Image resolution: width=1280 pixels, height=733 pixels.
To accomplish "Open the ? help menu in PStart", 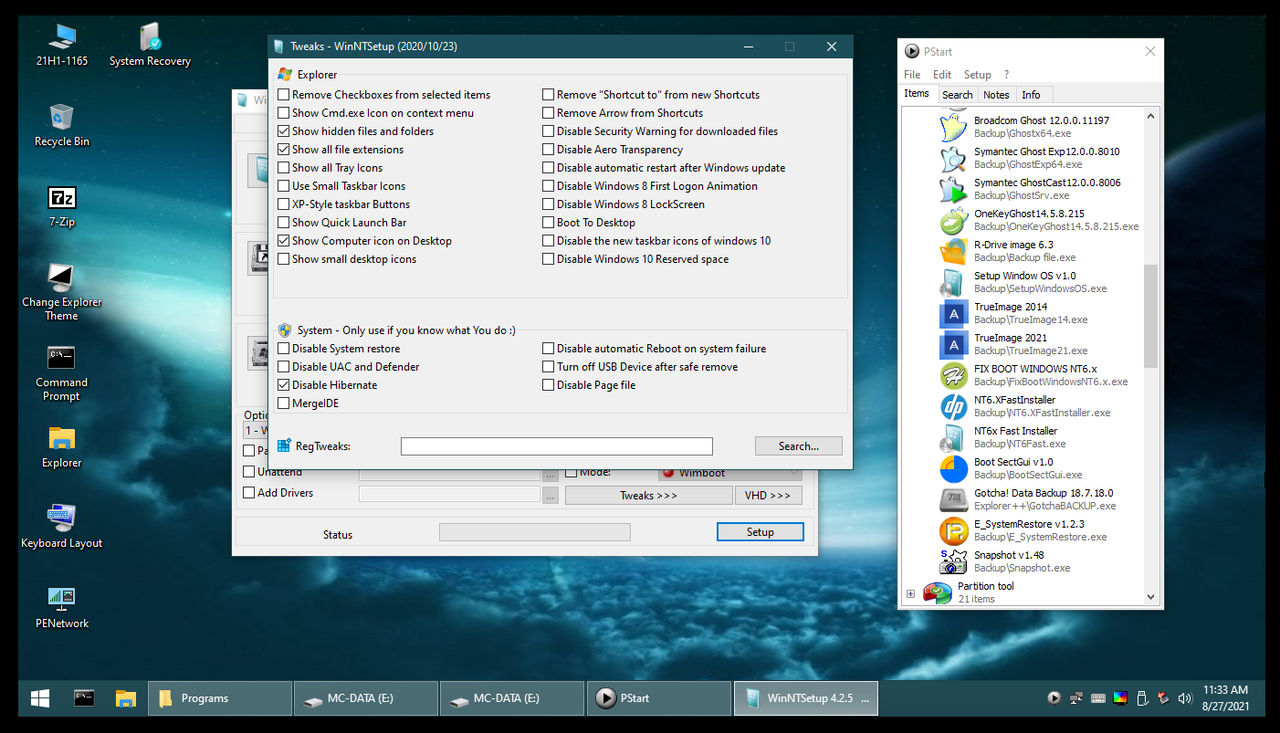I will tap(1006, 75).
